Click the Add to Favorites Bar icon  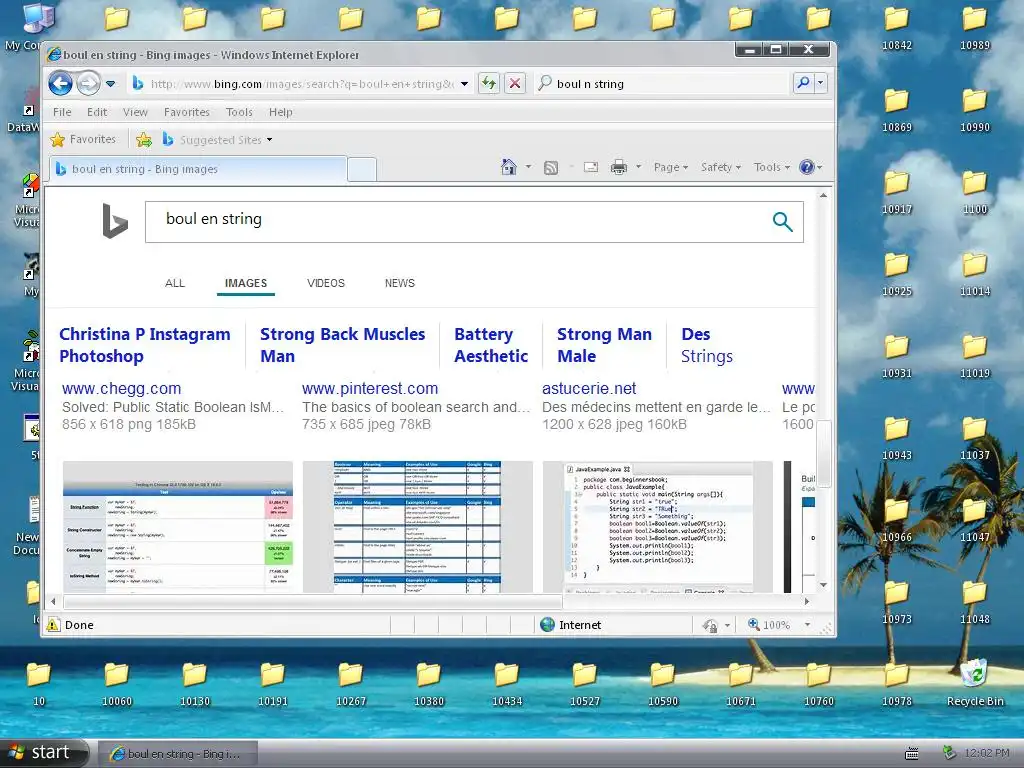click(144, 139)
